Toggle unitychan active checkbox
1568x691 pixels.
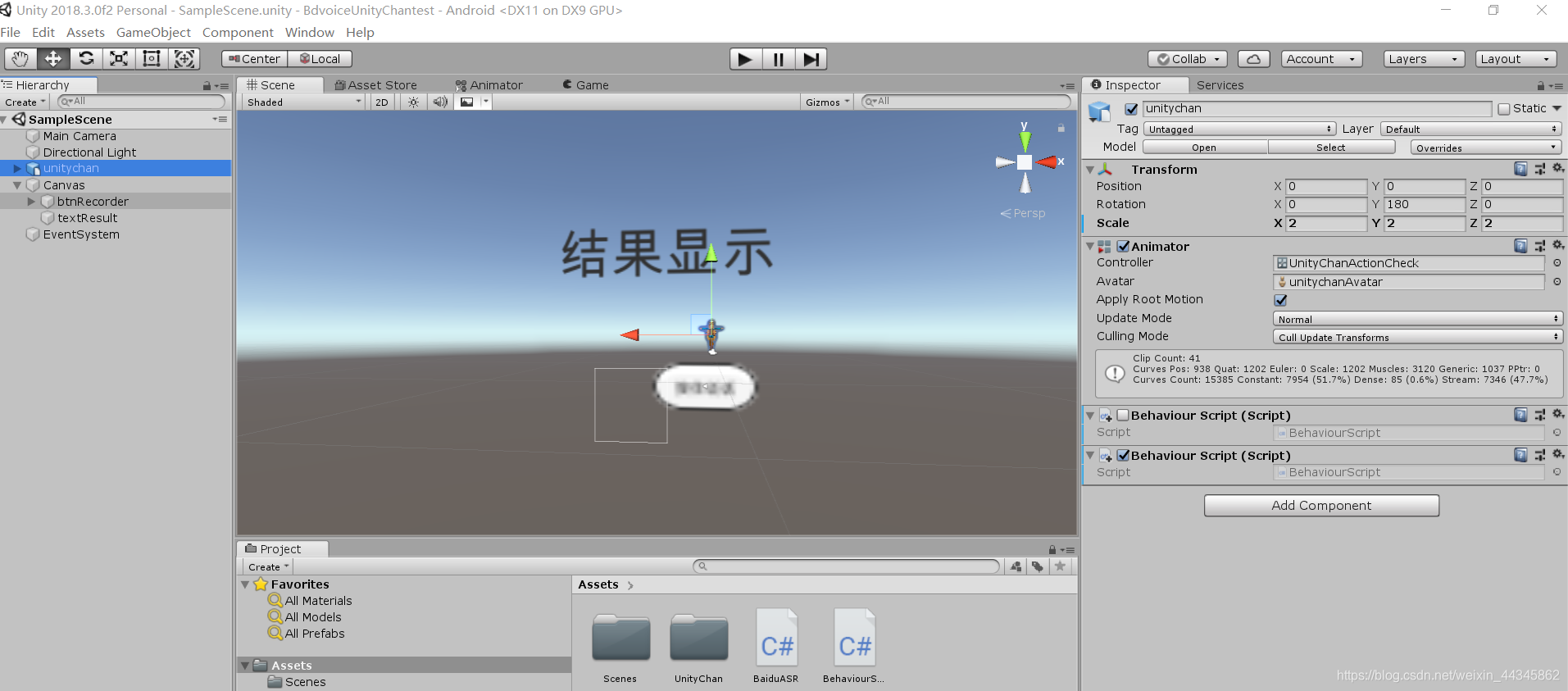1131,109
